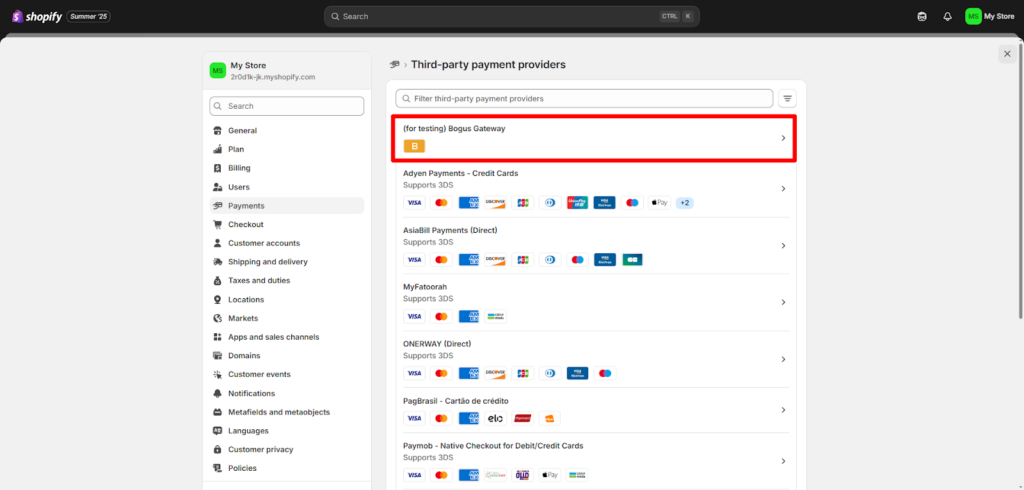Click the Shopify logo in top bar

[x=37, y=16]
